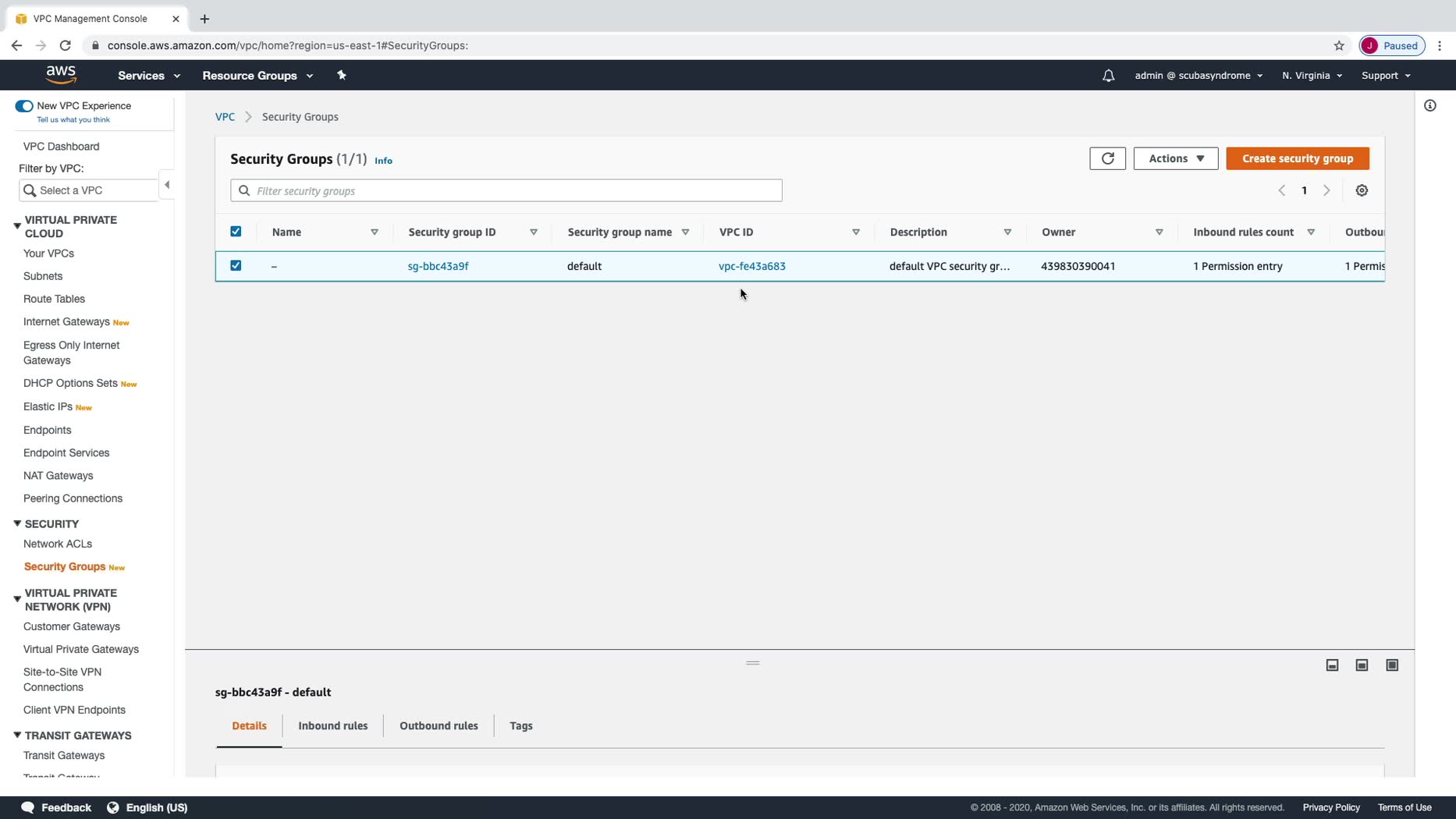Switch to the Tags tab
The width and height of the screenshot is (1456, 819).
(x=521, y=726)
